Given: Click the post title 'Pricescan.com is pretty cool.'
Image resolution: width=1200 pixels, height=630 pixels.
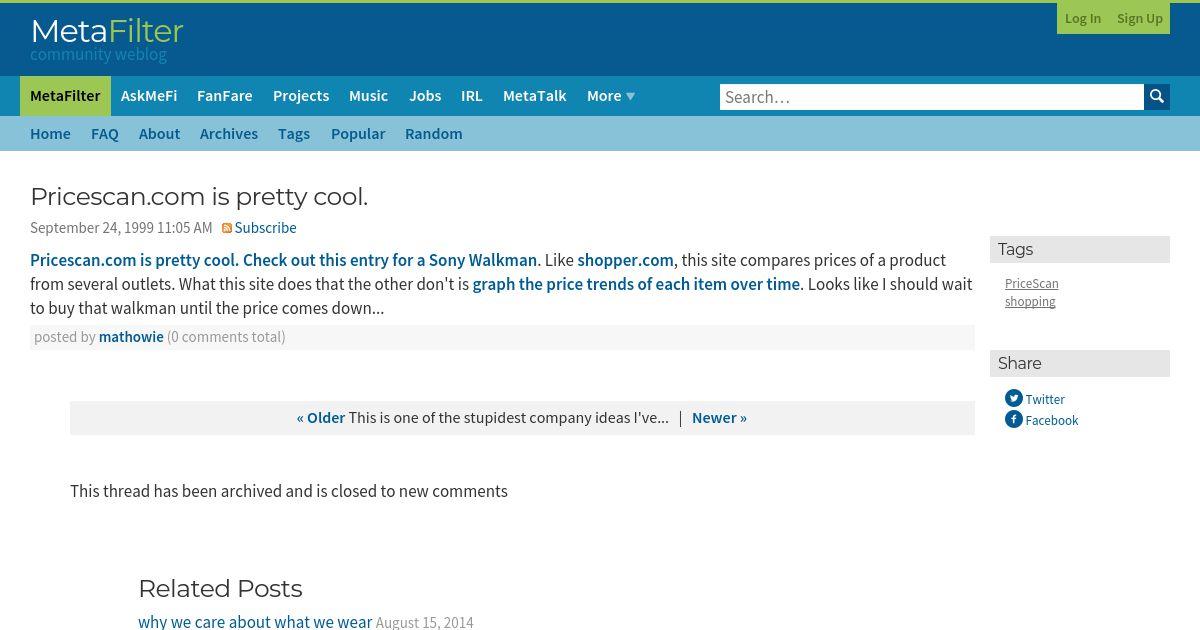Looking at the screenshot, I should pyautogui.click(x=199, y=197).
